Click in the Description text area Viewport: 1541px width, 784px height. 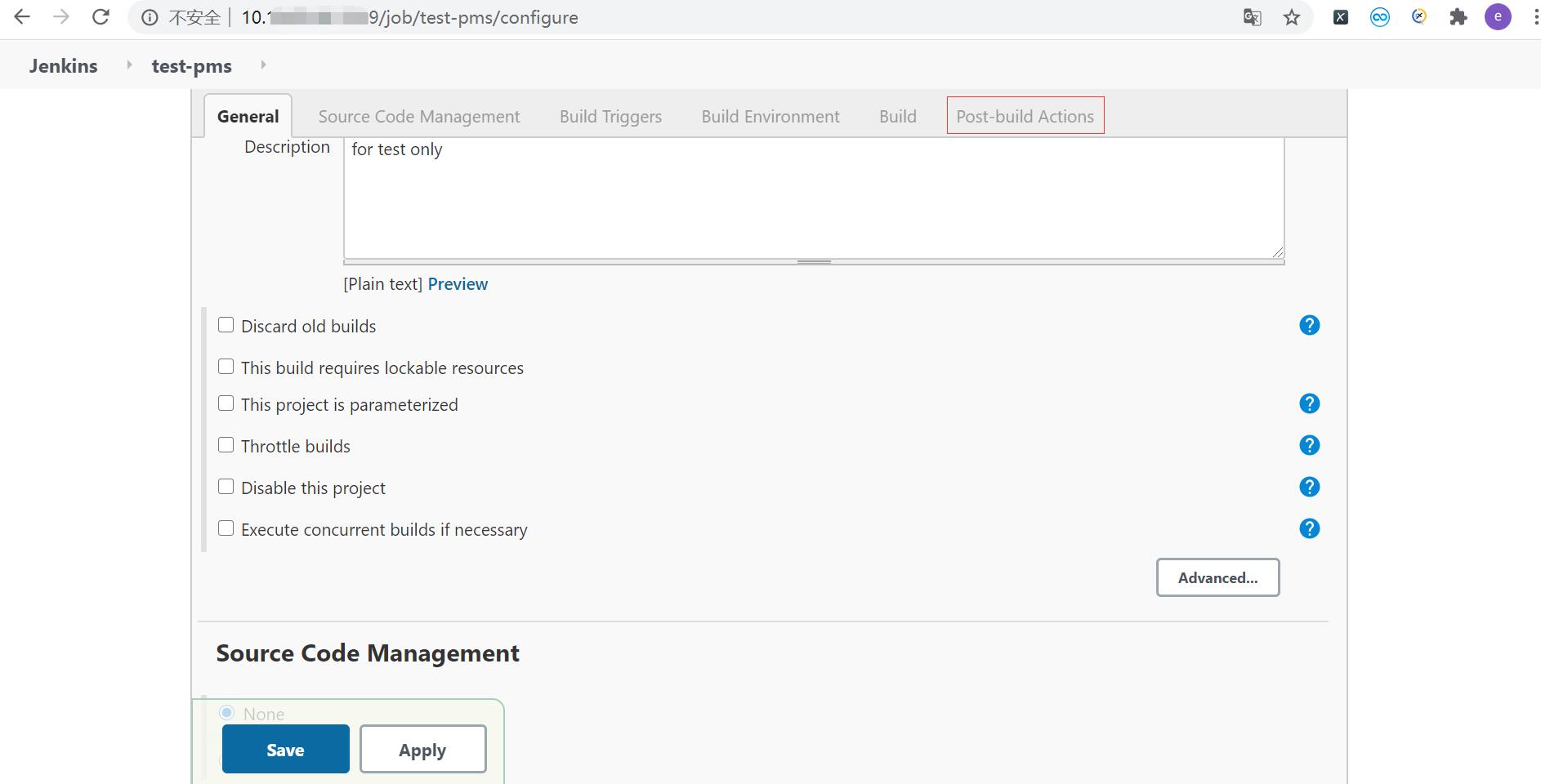tap(814, 198)
